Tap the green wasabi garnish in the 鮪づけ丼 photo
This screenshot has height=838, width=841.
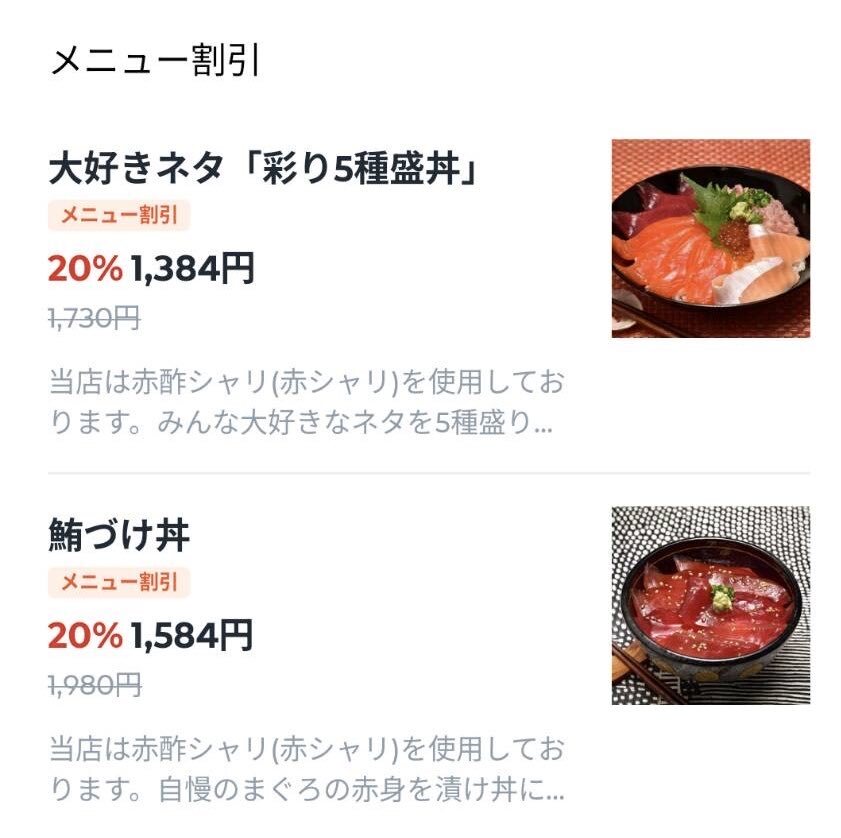pyautogui.click(x=721, y=598)
